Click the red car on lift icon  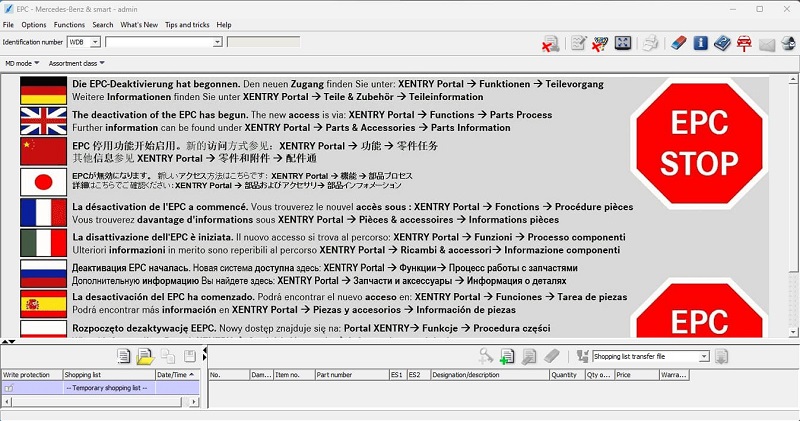744,43
